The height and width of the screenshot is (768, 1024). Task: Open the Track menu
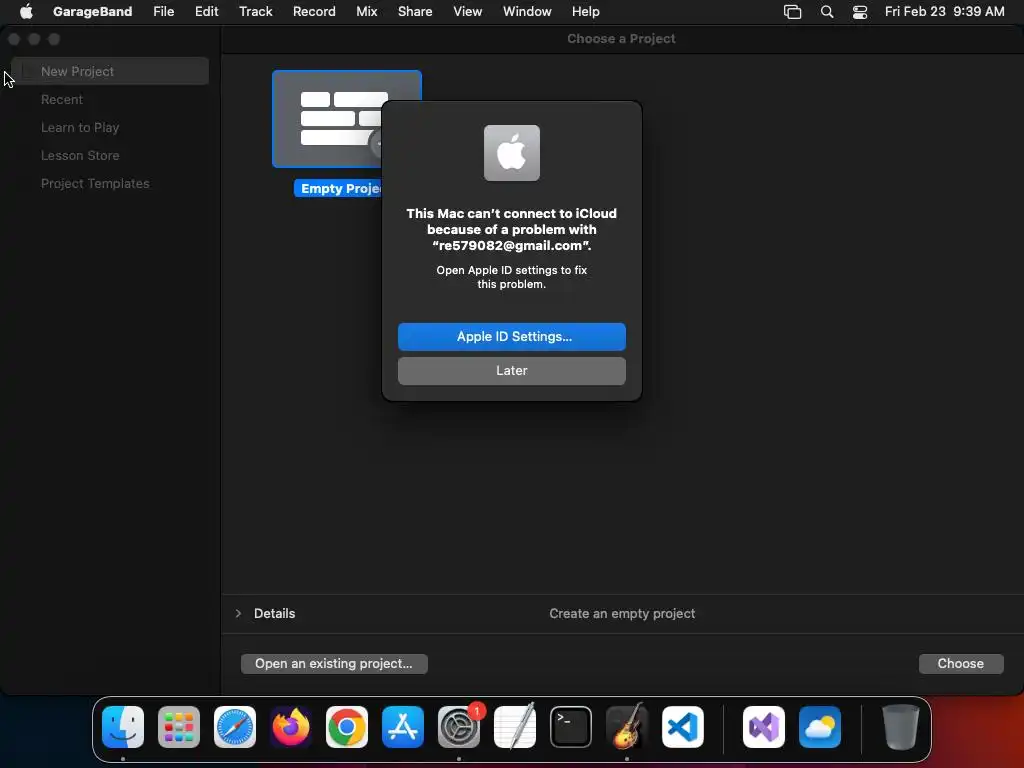pos(255,12)
